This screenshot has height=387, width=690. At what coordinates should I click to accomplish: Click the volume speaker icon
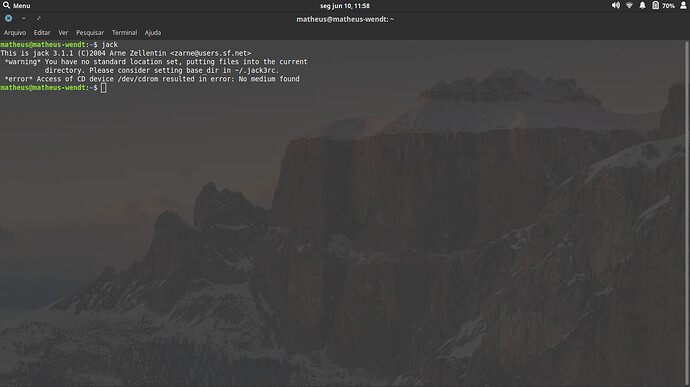(616, 5)
